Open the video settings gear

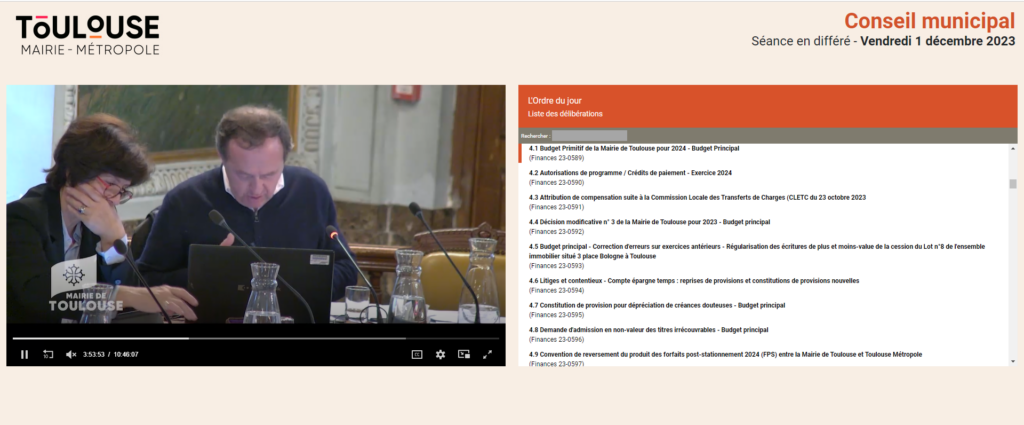(440, 354)
